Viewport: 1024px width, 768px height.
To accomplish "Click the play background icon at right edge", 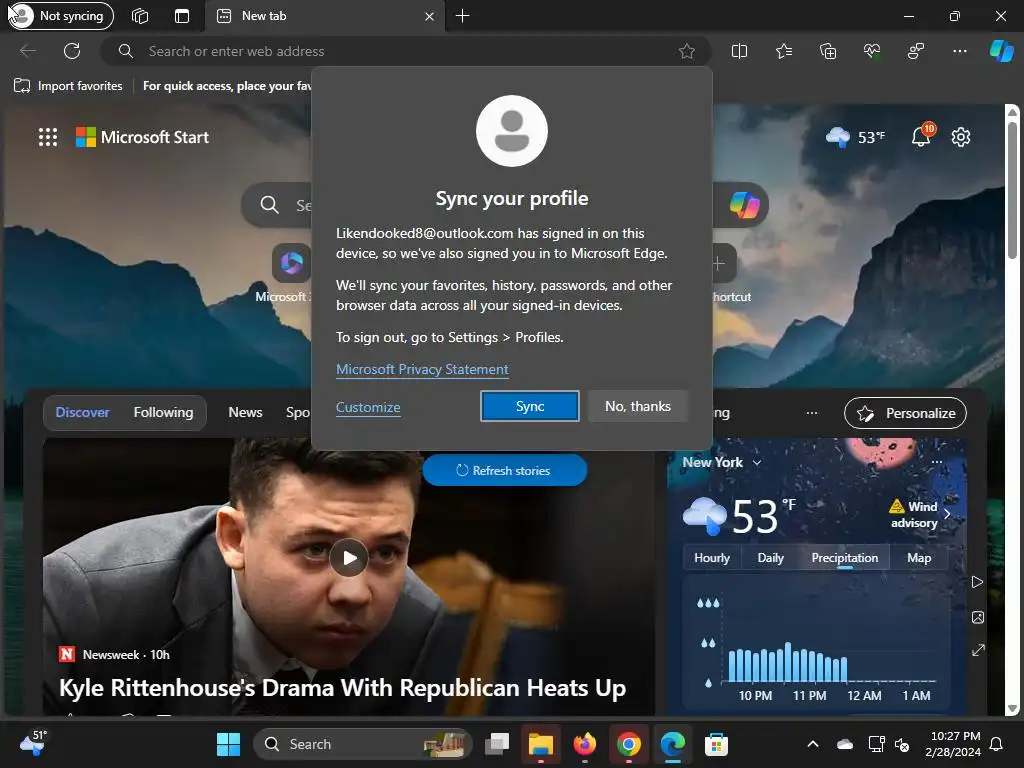I will coord(977,582).
